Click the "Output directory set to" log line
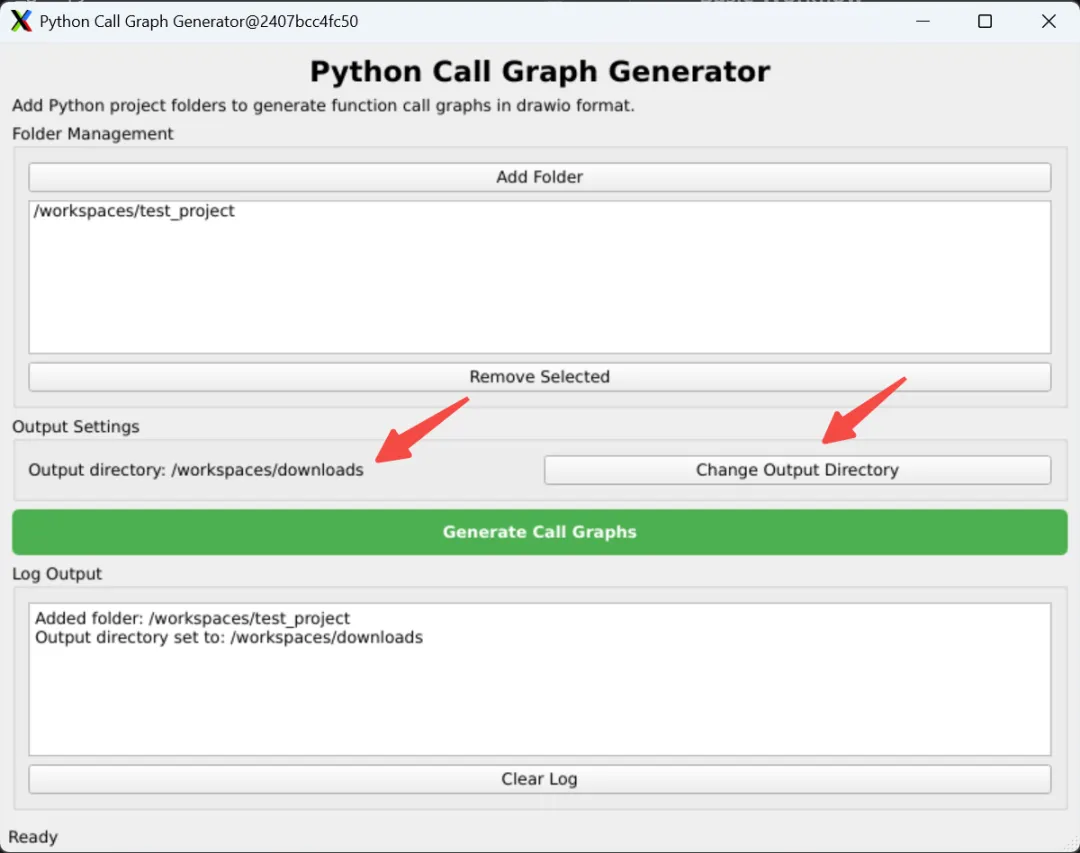The width and height of the screenshot is (1080, 853). [x=228, y=637]
